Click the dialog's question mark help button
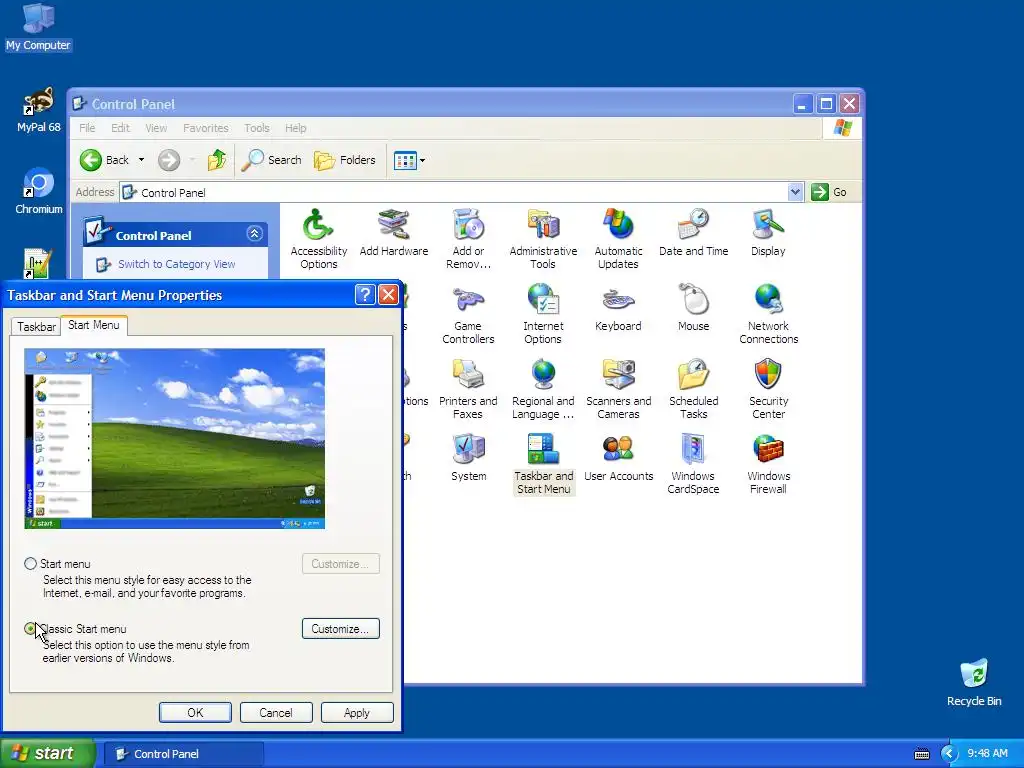Screen dimensions: 1024x768 click(x=364, y=295)
